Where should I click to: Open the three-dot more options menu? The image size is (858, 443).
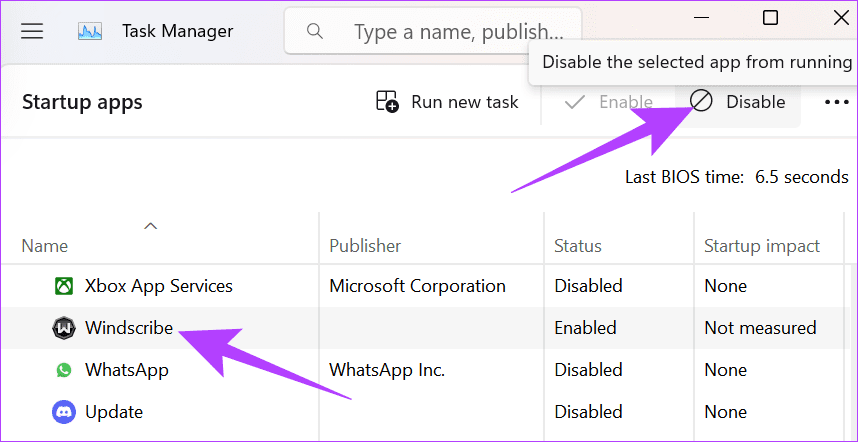point(836,102)
